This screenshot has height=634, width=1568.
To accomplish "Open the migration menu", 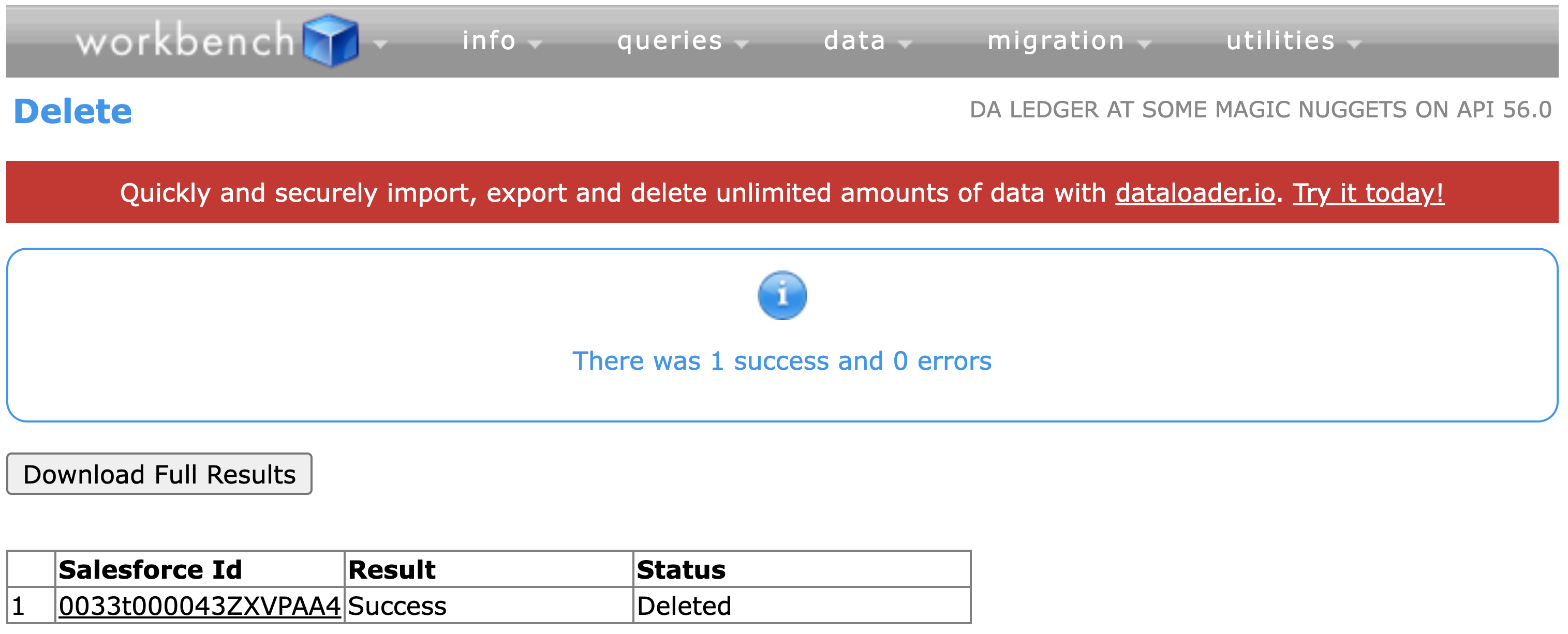I will (x=1056, y=41).
